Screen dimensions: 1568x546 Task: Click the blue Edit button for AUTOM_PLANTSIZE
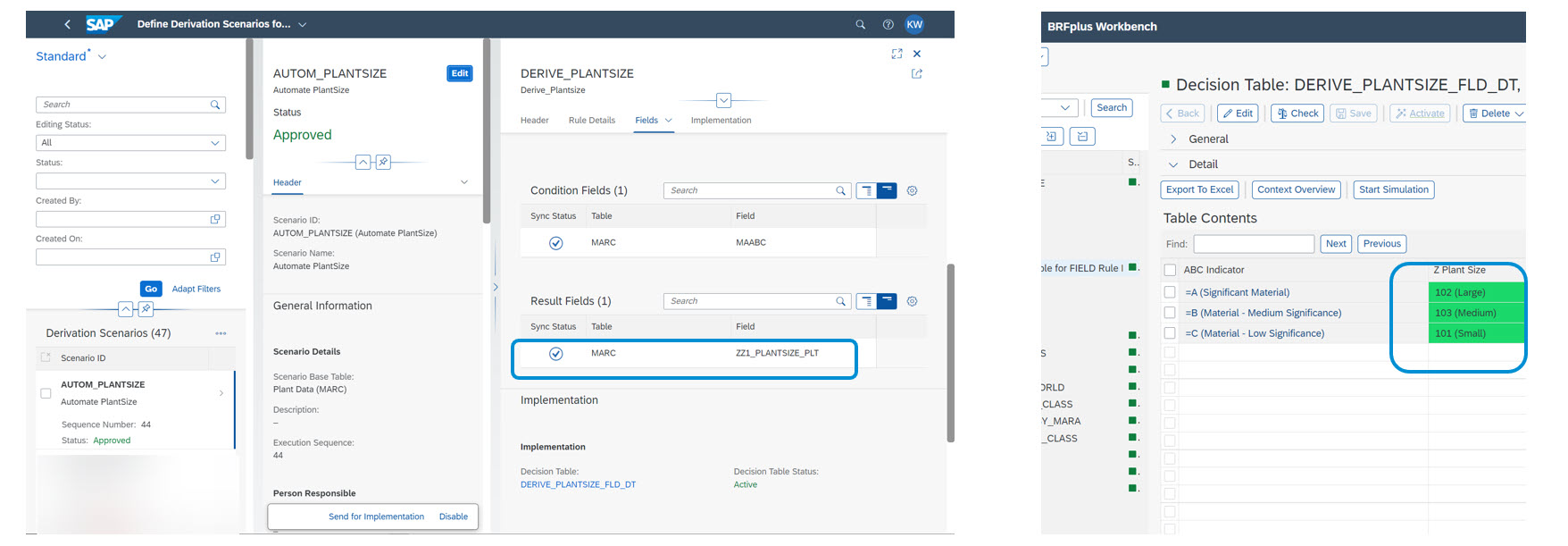pyautogui.click(x=459, y=73)
